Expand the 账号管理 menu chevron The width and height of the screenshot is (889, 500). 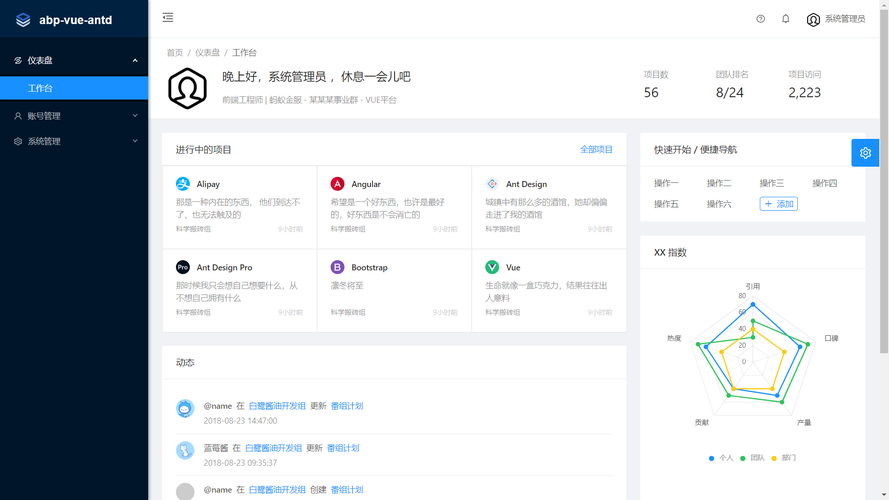(135, 116)
